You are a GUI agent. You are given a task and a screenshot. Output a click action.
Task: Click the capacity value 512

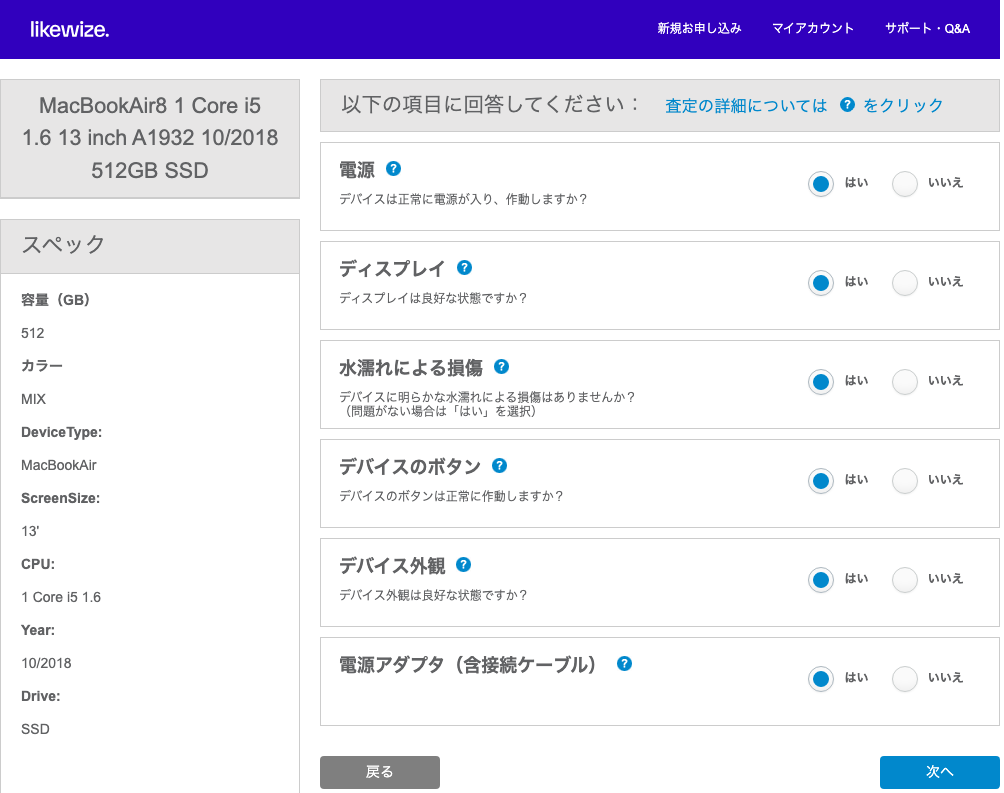[33, 333]
